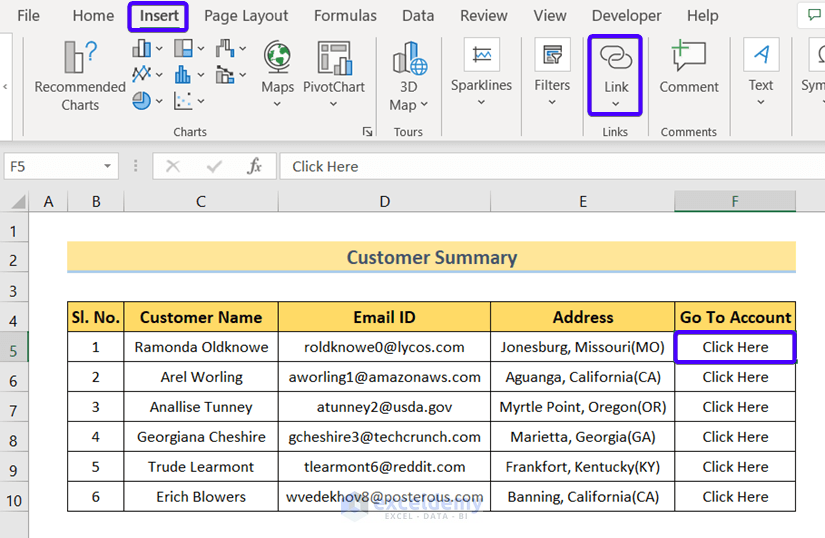Open the Formulas tab
The image size is (825, 538).
345,16
